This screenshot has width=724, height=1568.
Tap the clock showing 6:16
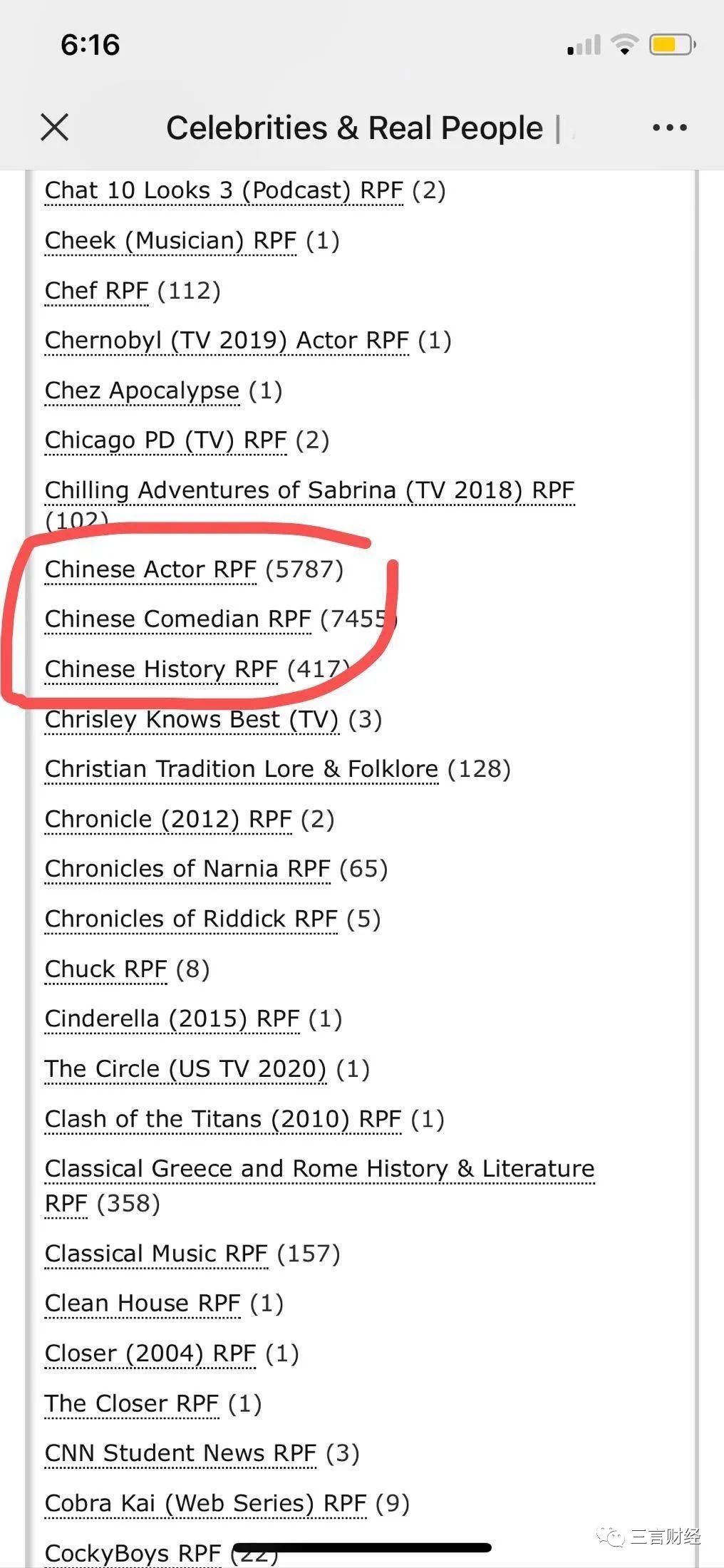tap(90, 45)
